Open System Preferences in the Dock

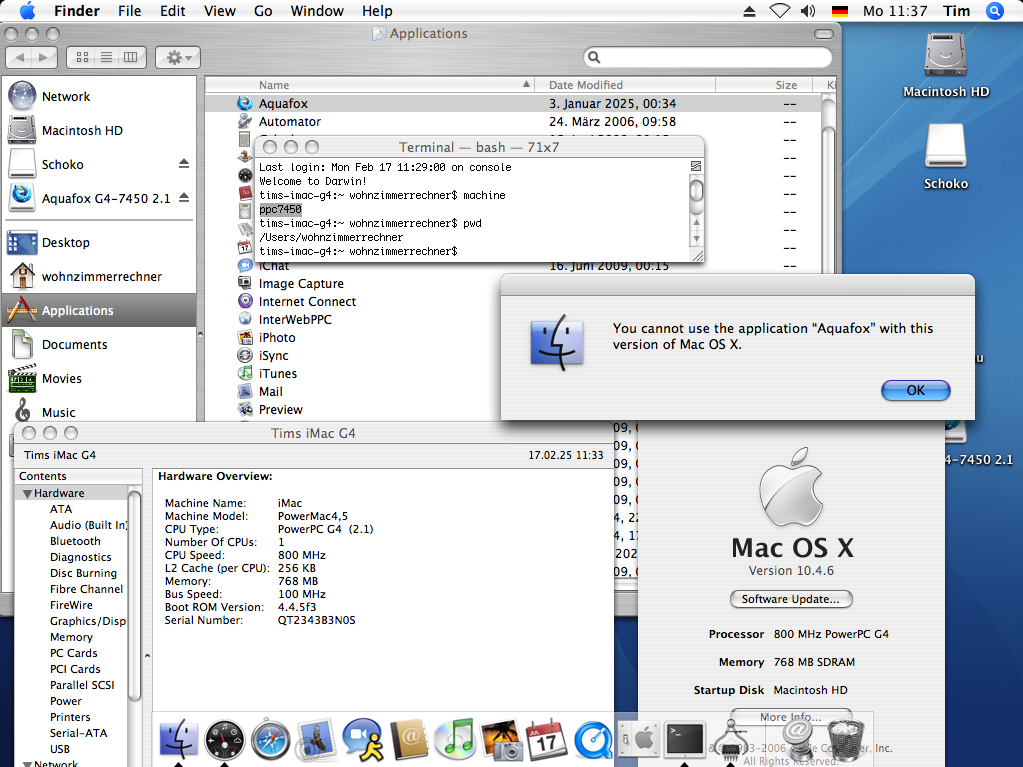pyautogui.click(x=639, y=740)
